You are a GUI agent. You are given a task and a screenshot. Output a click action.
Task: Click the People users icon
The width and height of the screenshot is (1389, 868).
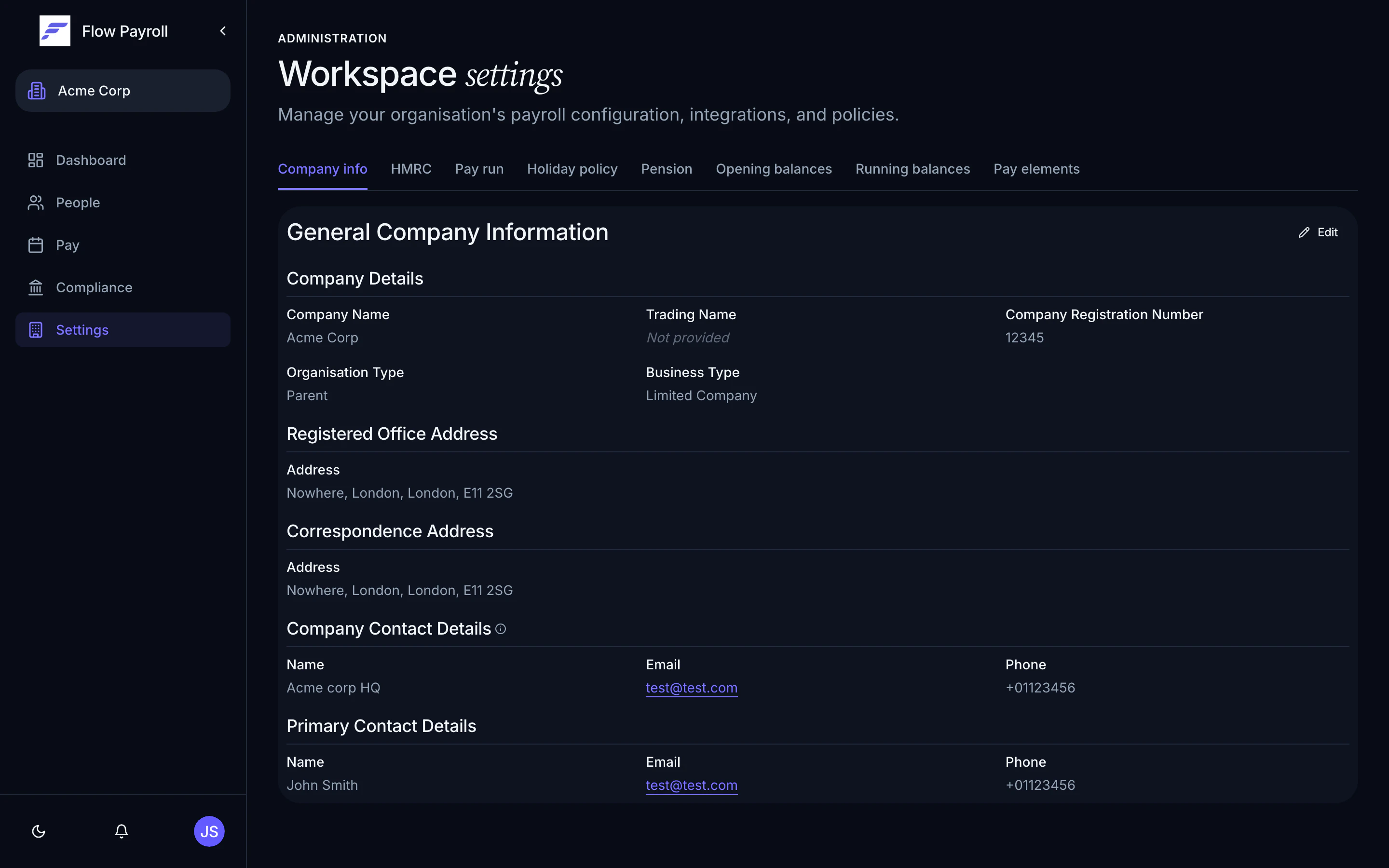click(x=36, y=203)
